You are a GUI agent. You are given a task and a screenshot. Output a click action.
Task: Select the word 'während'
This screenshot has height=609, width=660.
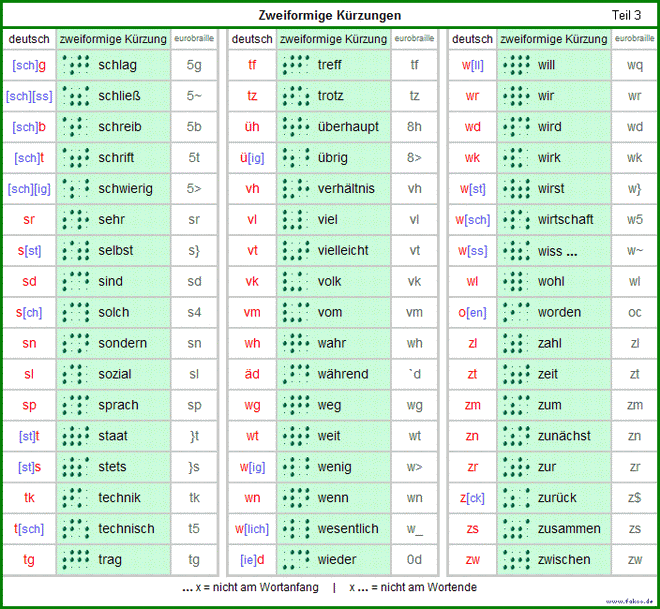click(x=343, y=374)
